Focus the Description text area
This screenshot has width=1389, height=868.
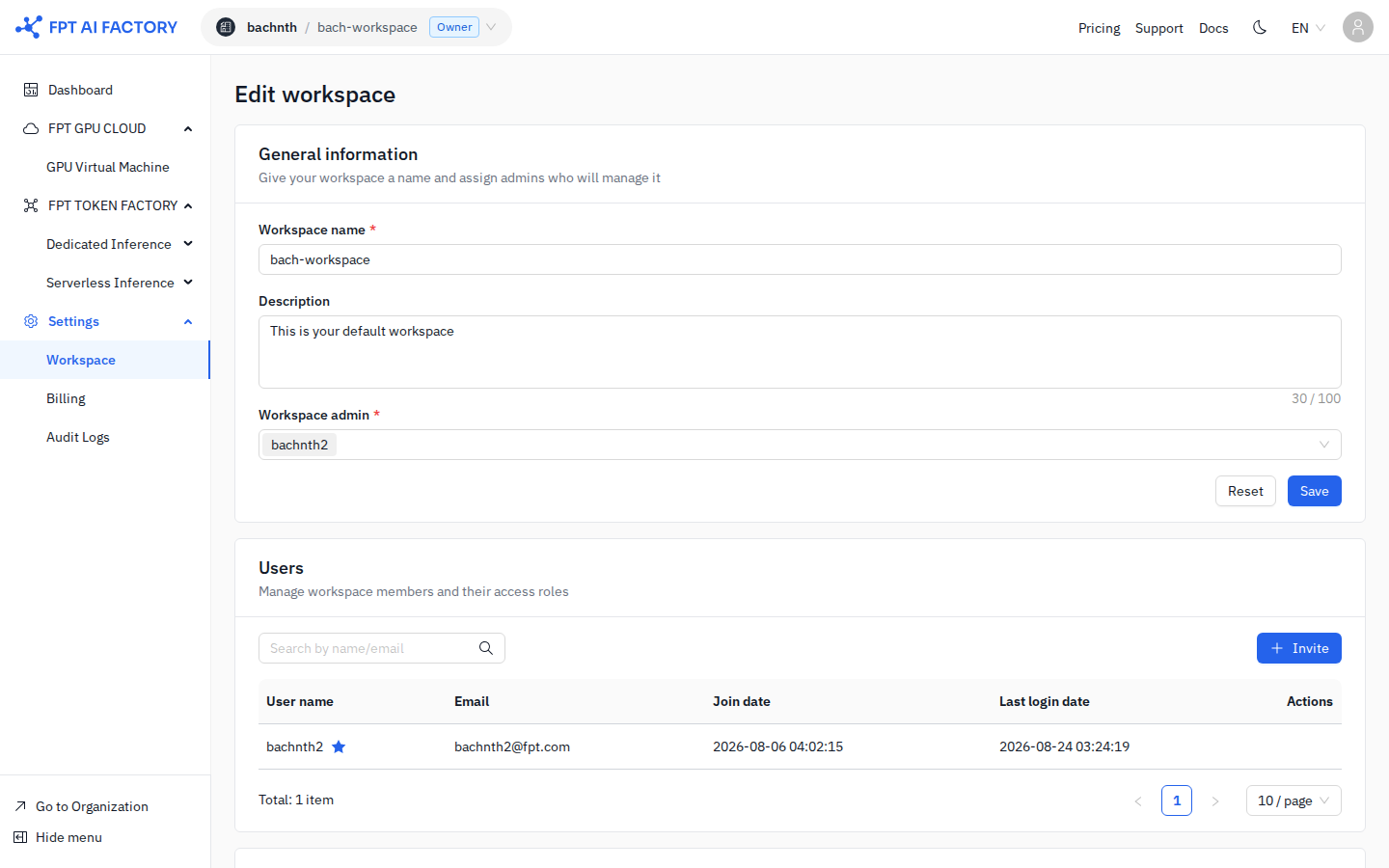click(800, 352)
